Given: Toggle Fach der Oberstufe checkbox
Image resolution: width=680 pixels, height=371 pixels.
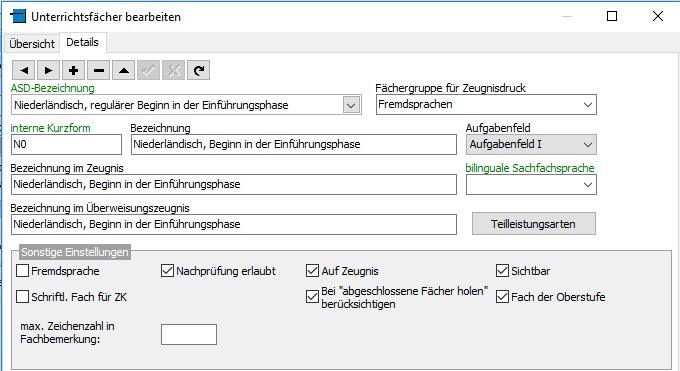Looking at the screenshot, I should coord(502,297).
